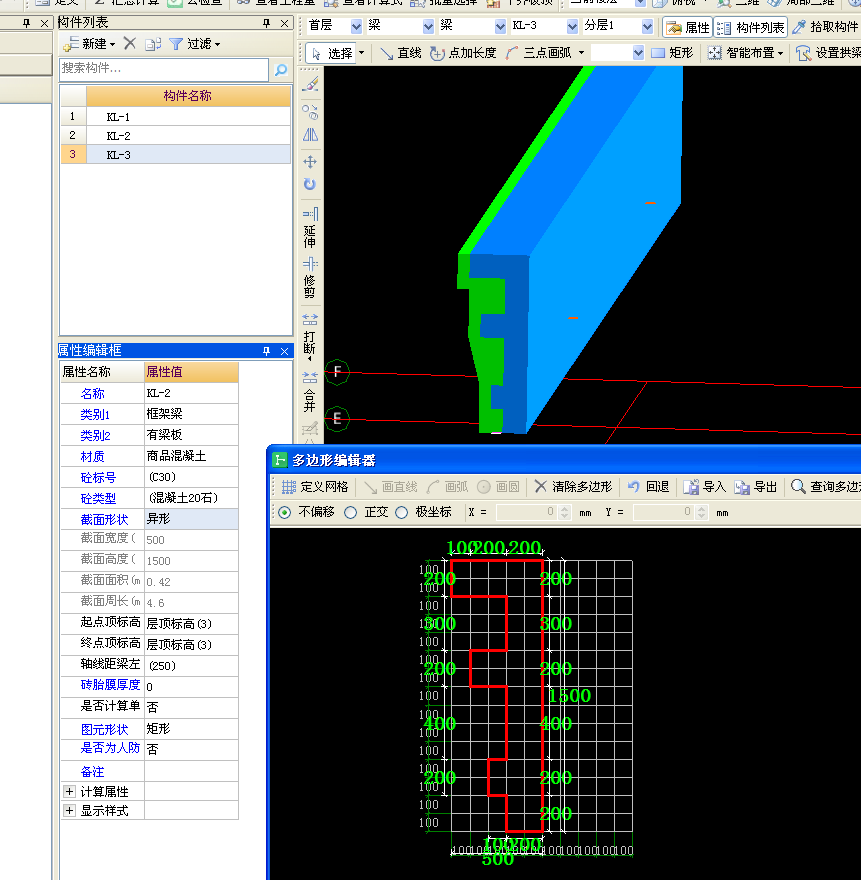Click the 名称 property value KL-2

[191, 393]
